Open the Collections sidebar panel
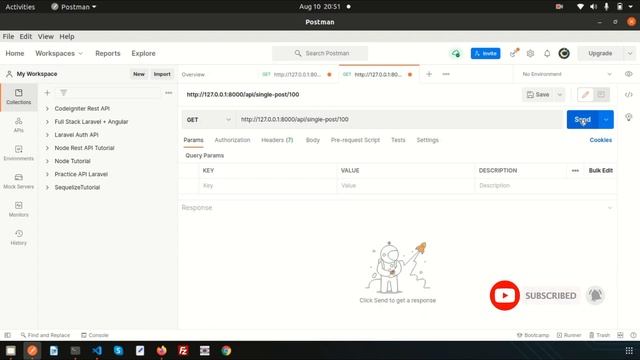 click(x=18, y=97)
